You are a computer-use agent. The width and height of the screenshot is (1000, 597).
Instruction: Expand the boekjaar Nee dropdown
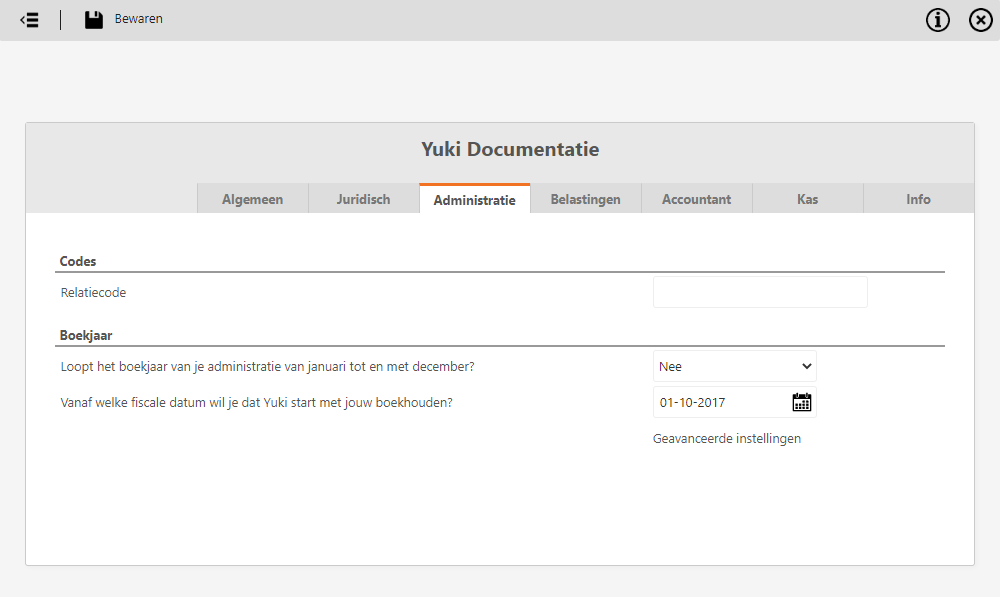[735, 366]
